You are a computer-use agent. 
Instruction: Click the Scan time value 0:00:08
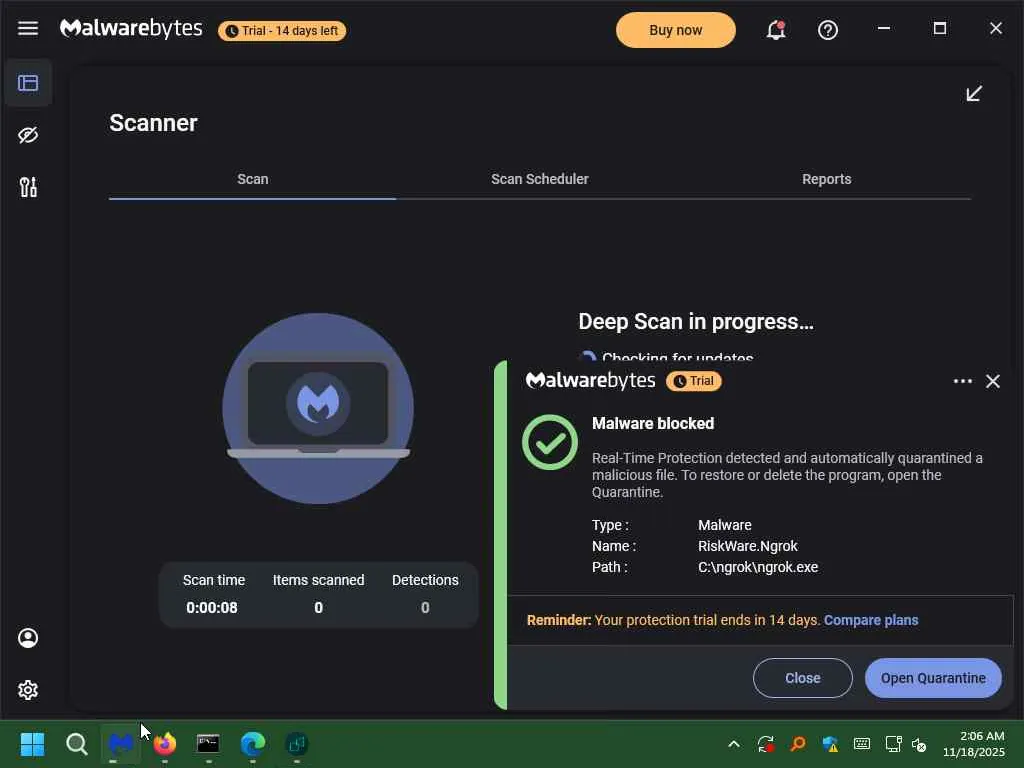[212, 607]
